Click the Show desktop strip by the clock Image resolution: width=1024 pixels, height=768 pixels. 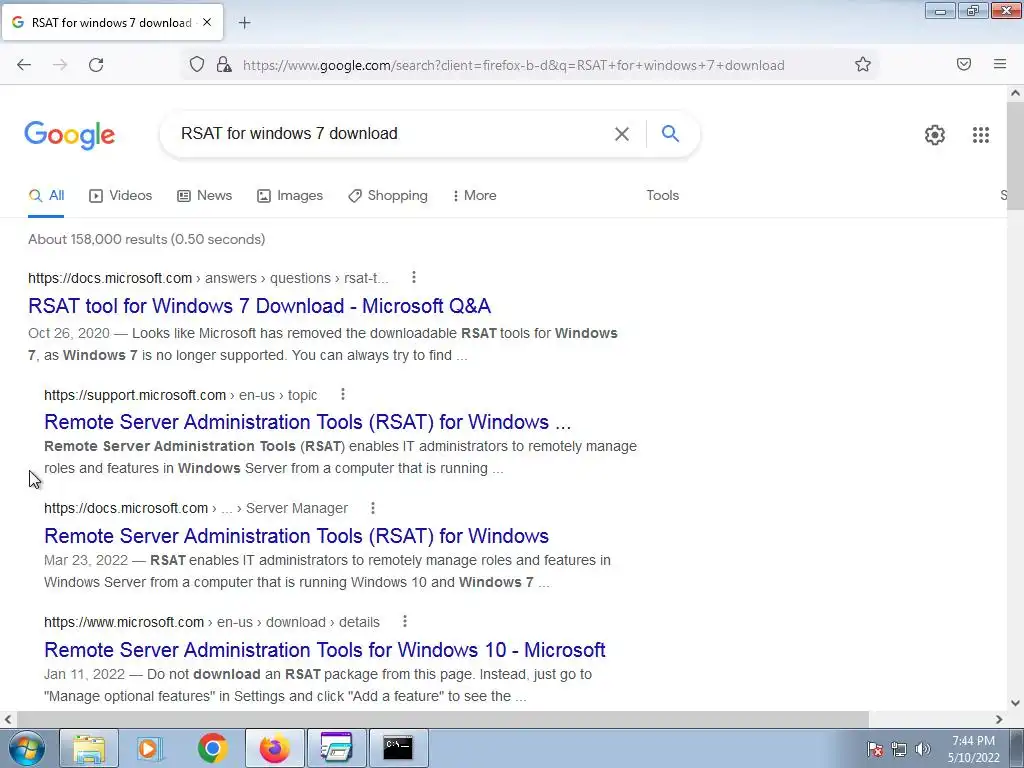pos(1017,748)
